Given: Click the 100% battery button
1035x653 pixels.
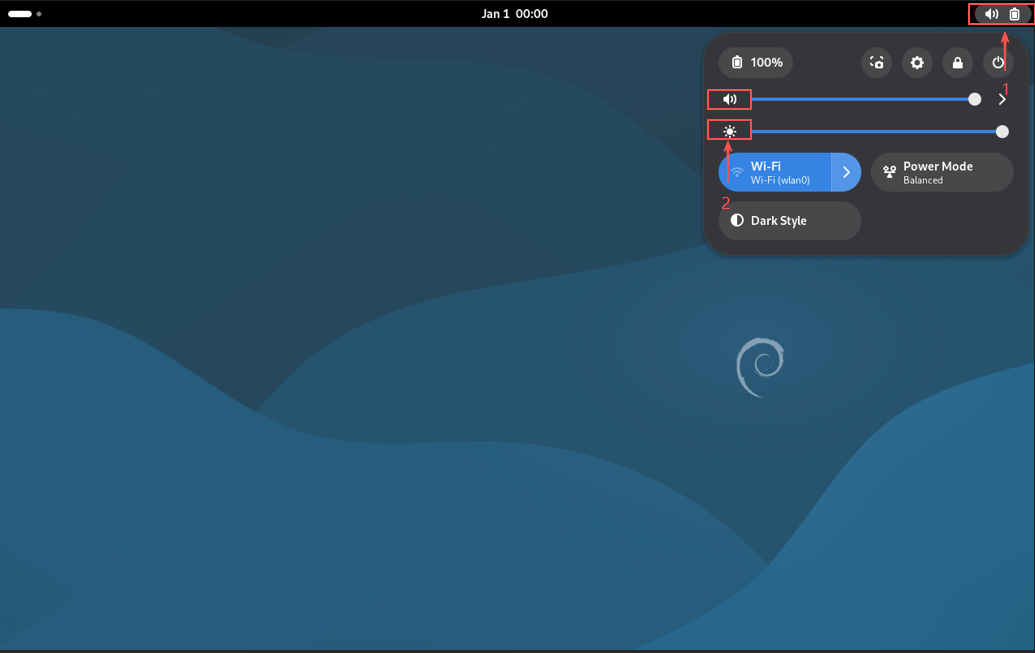Looking at the screenshot, I should (x=756, y=63).
